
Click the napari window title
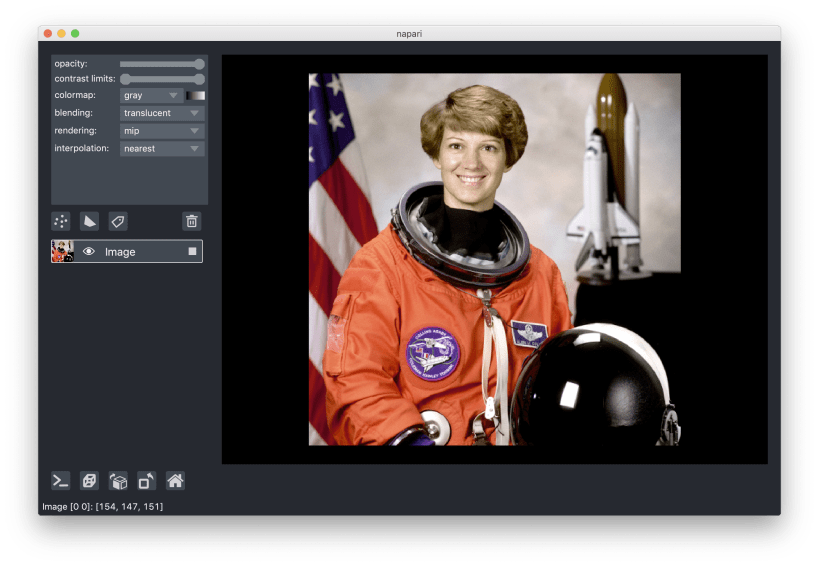409,33
